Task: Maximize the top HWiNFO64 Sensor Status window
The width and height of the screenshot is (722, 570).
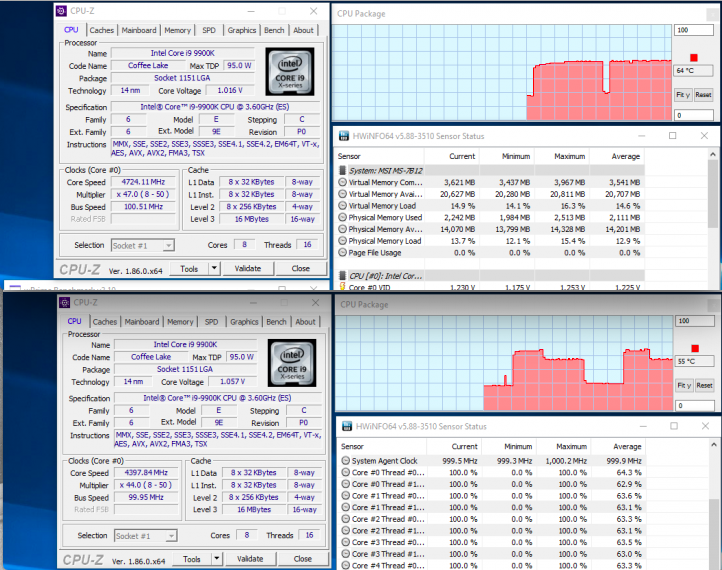Action: [673, 136]
